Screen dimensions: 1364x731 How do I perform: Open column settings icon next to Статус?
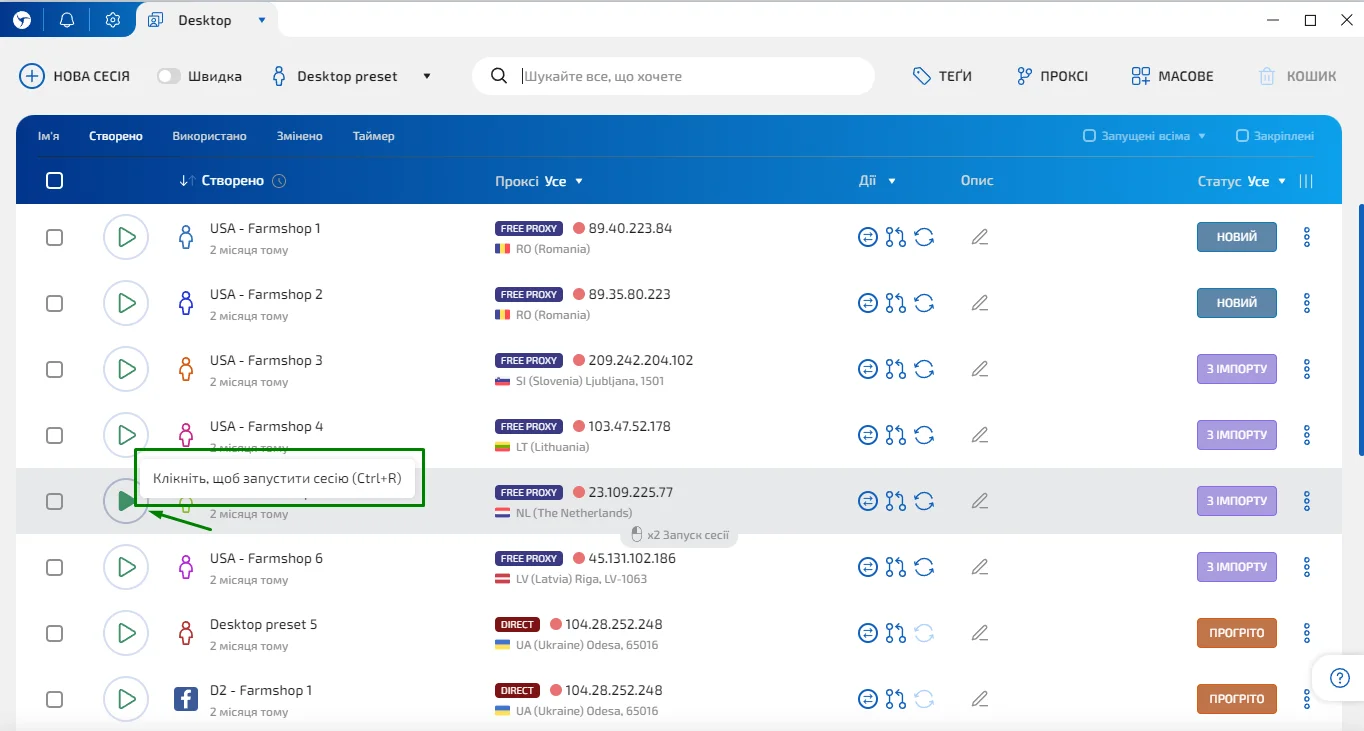point(1305,181)
